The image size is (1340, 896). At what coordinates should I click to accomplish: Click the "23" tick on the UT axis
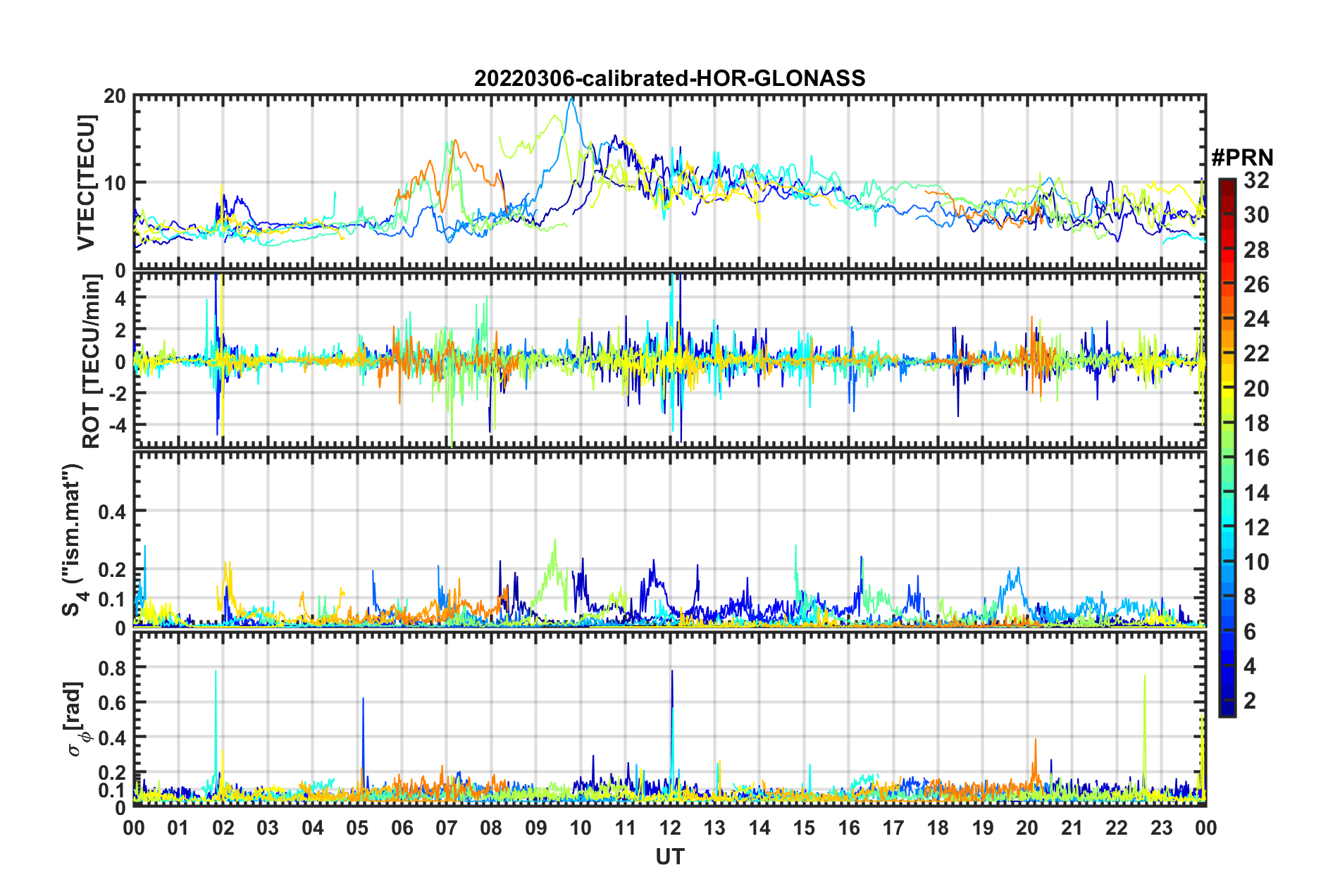point(1162,828)
